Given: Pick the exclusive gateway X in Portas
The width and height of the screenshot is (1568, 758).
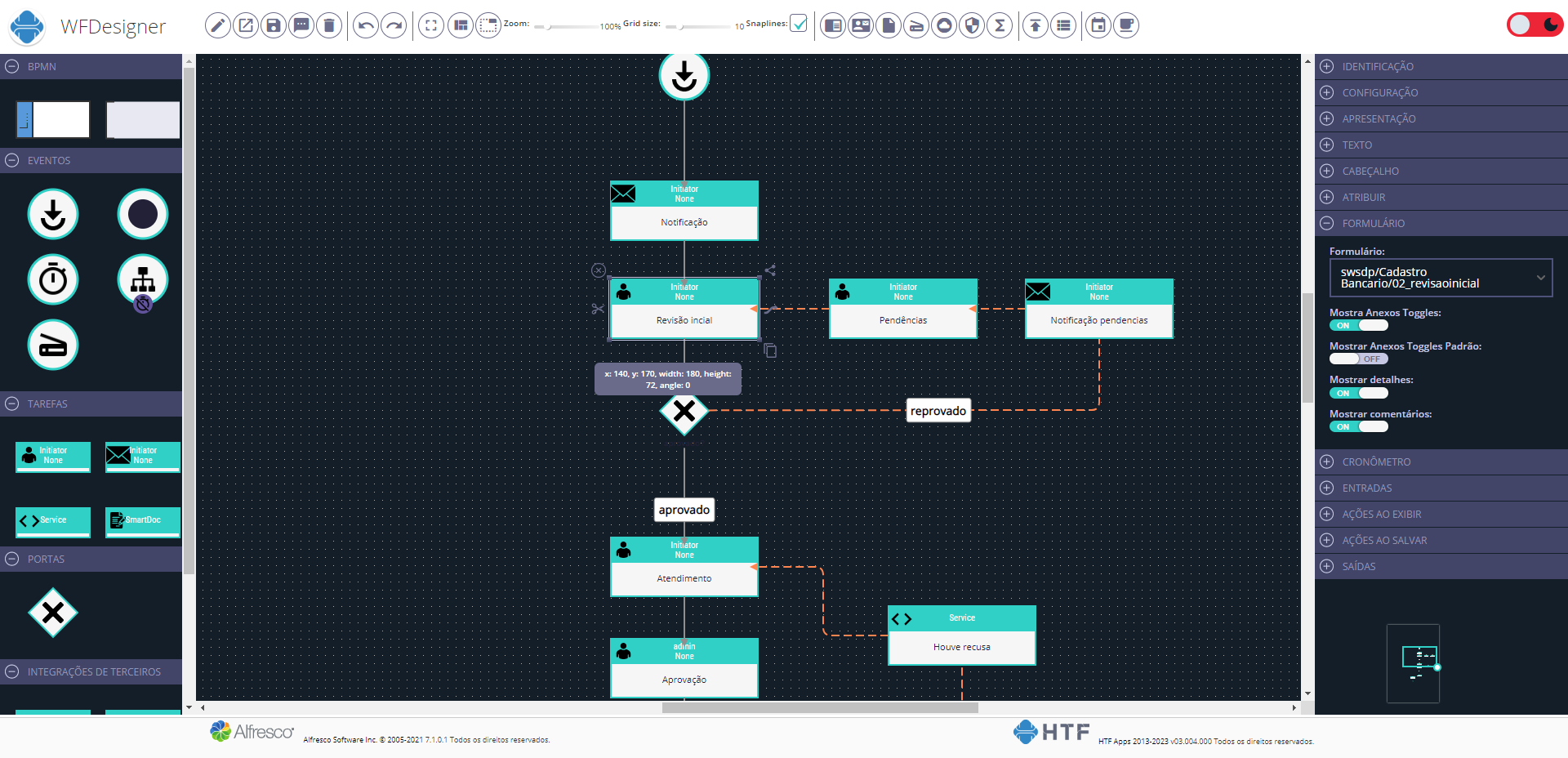Looking at the screenshot, I should click(x=53, y=613).
